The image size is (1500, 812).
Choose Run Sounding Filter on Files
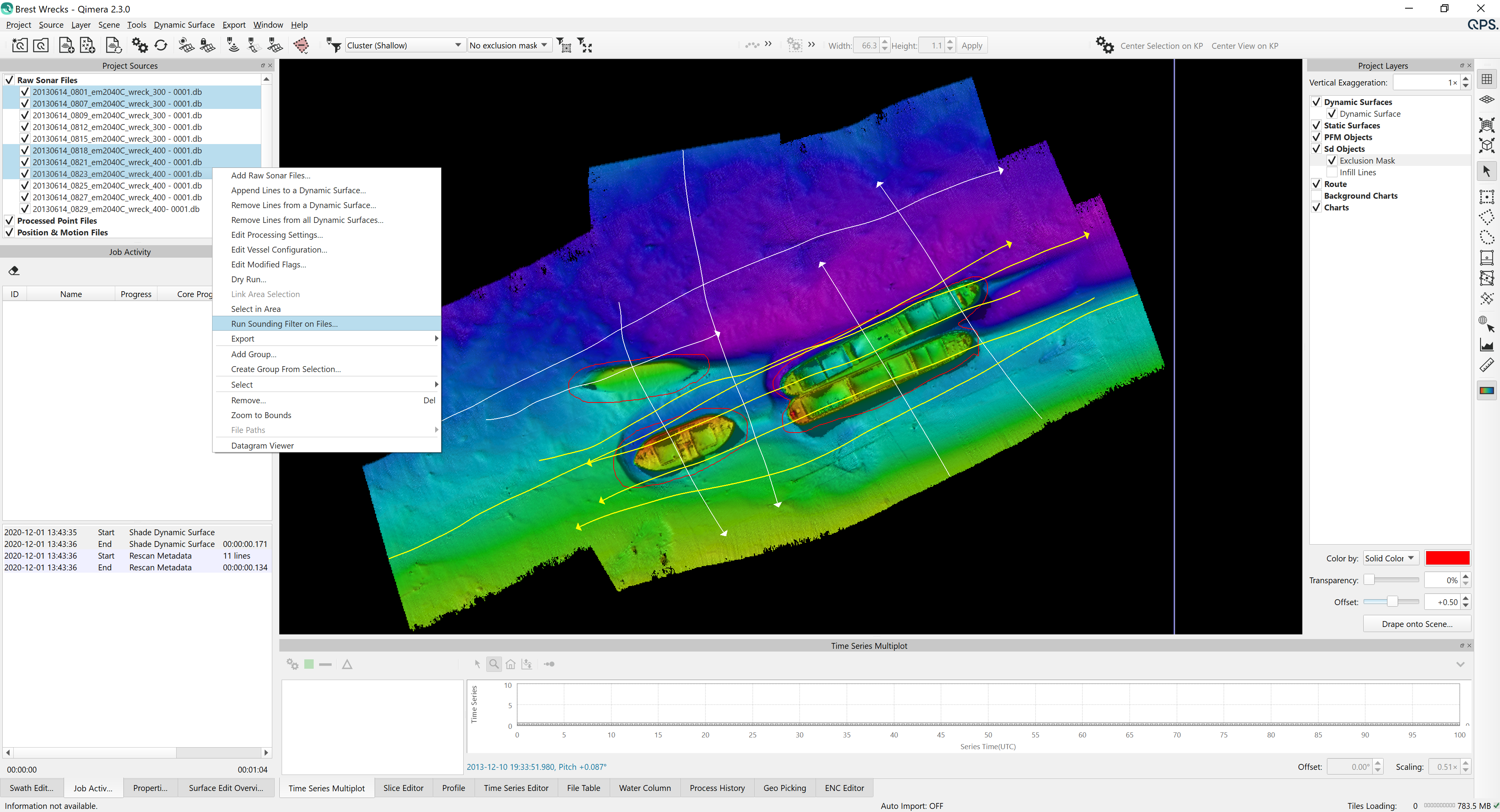[x=284, y=324]
